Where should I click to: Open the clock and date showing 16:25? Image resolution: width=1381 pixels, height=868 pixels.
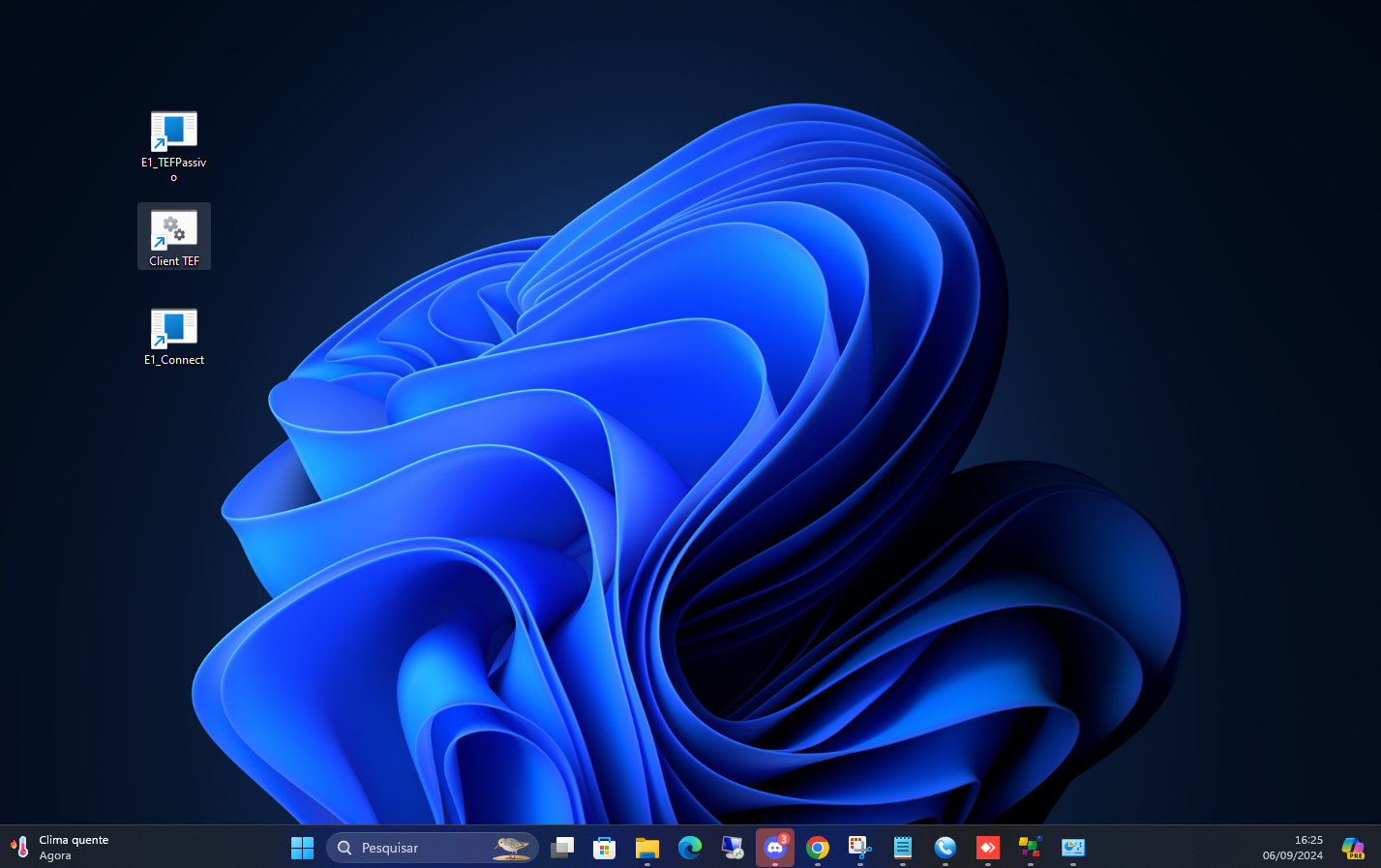(x=1292, y=848)
